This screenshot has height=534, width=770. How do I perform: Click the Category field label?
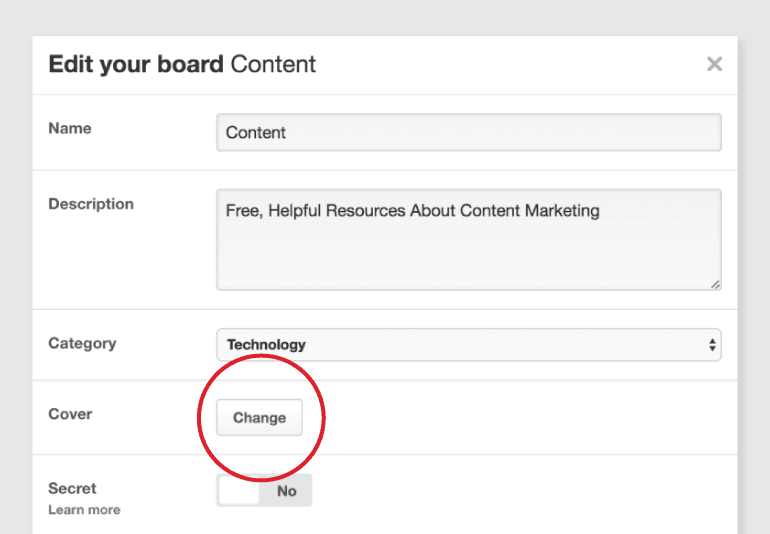(82, 343)
